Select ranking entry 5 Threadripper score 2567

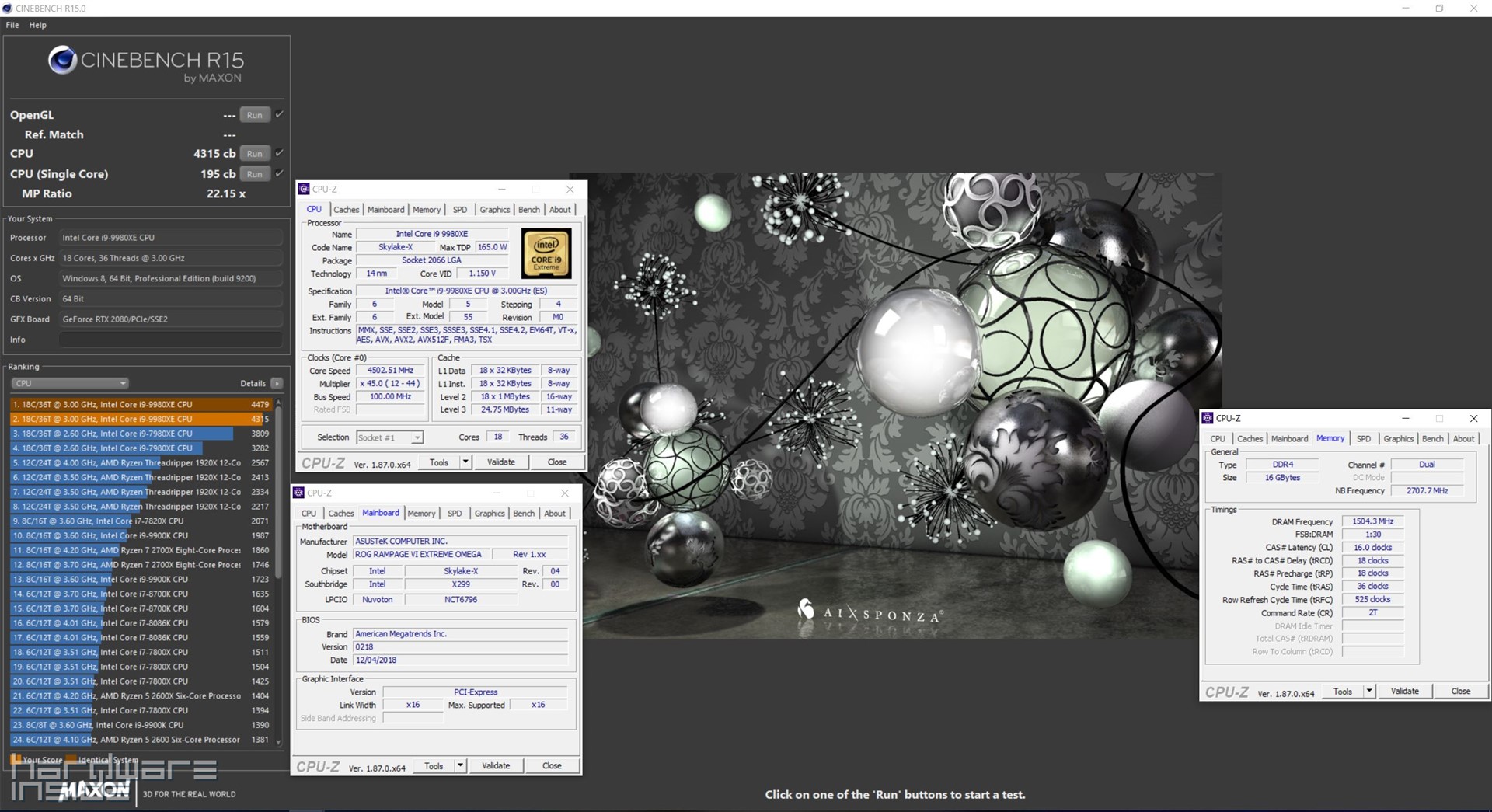click(141, 462)
